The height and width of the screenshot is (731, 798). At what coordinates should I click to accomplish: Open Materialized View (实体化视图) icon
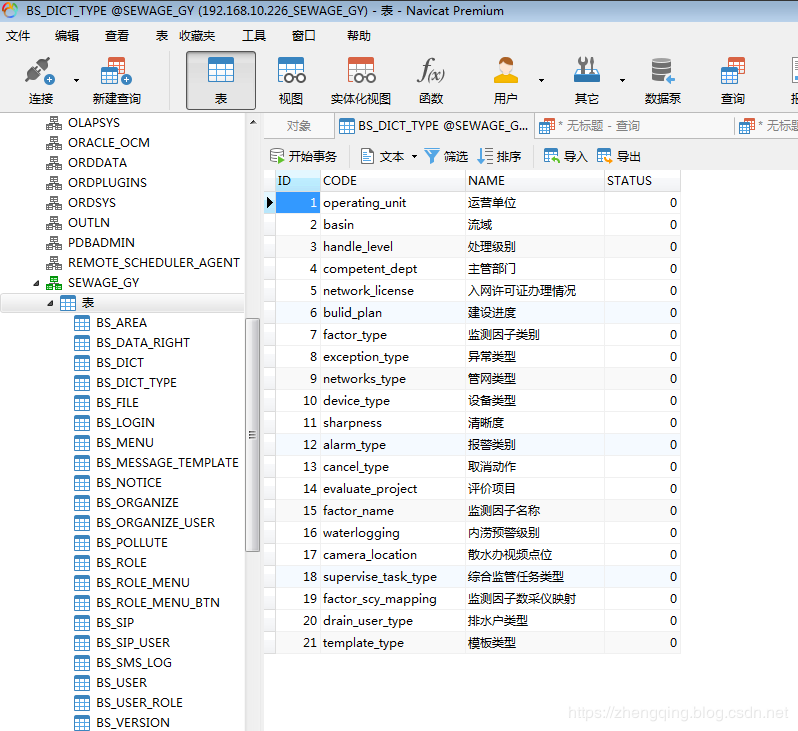pos(361,71)
